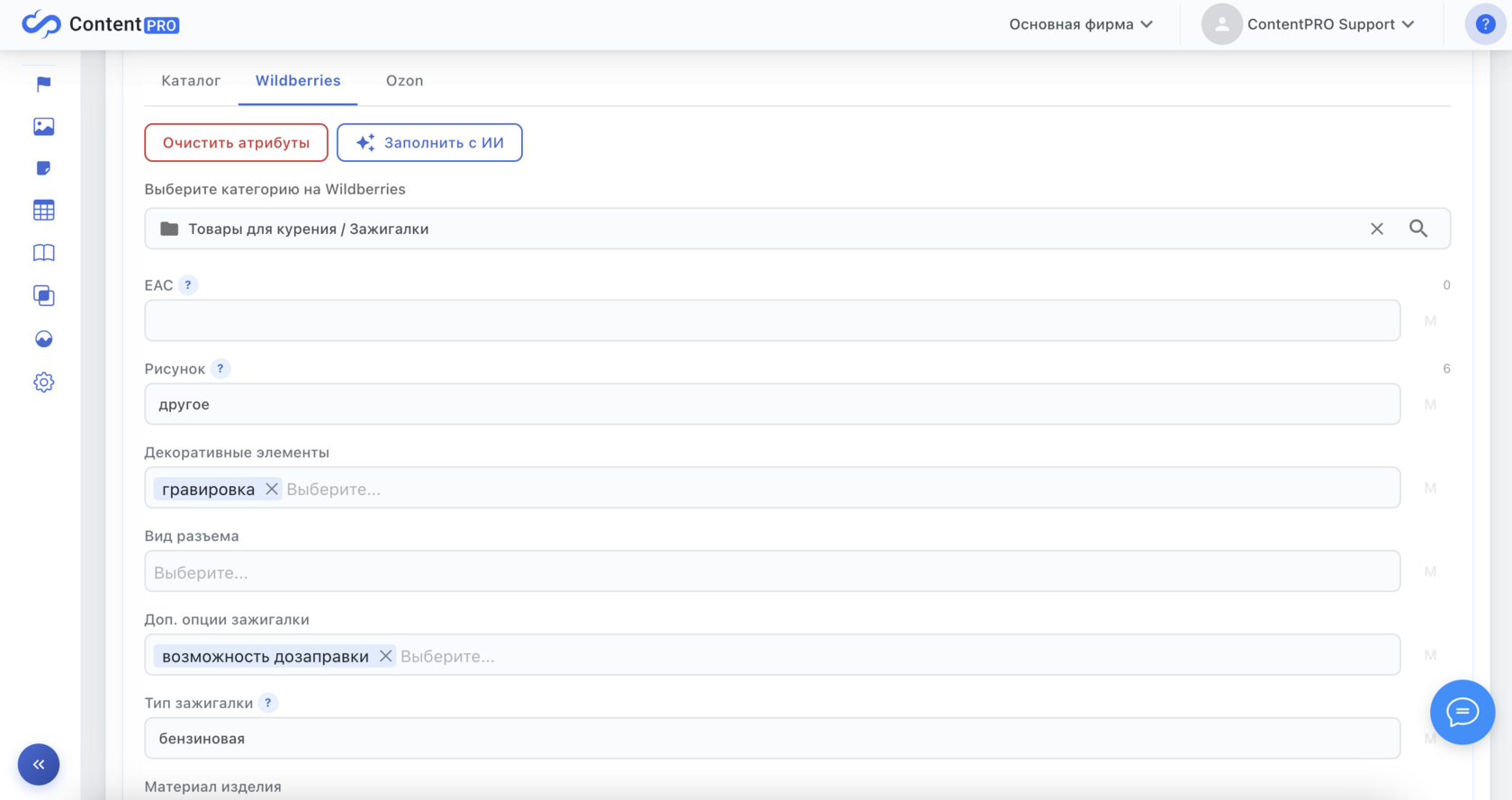Image resolution: width=1512 pixels, height=800 pixels.
Task: Click the Декоративные элементы label
Action: [x=237, y=453]
